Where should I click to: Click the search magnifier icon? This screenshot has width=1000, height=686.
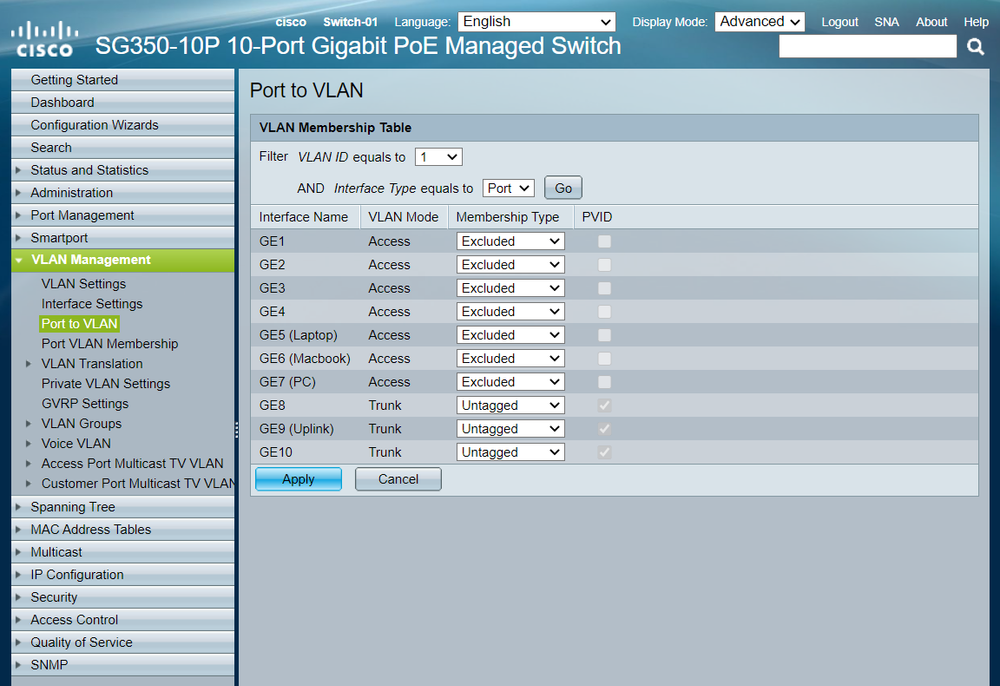pos(975,46)
